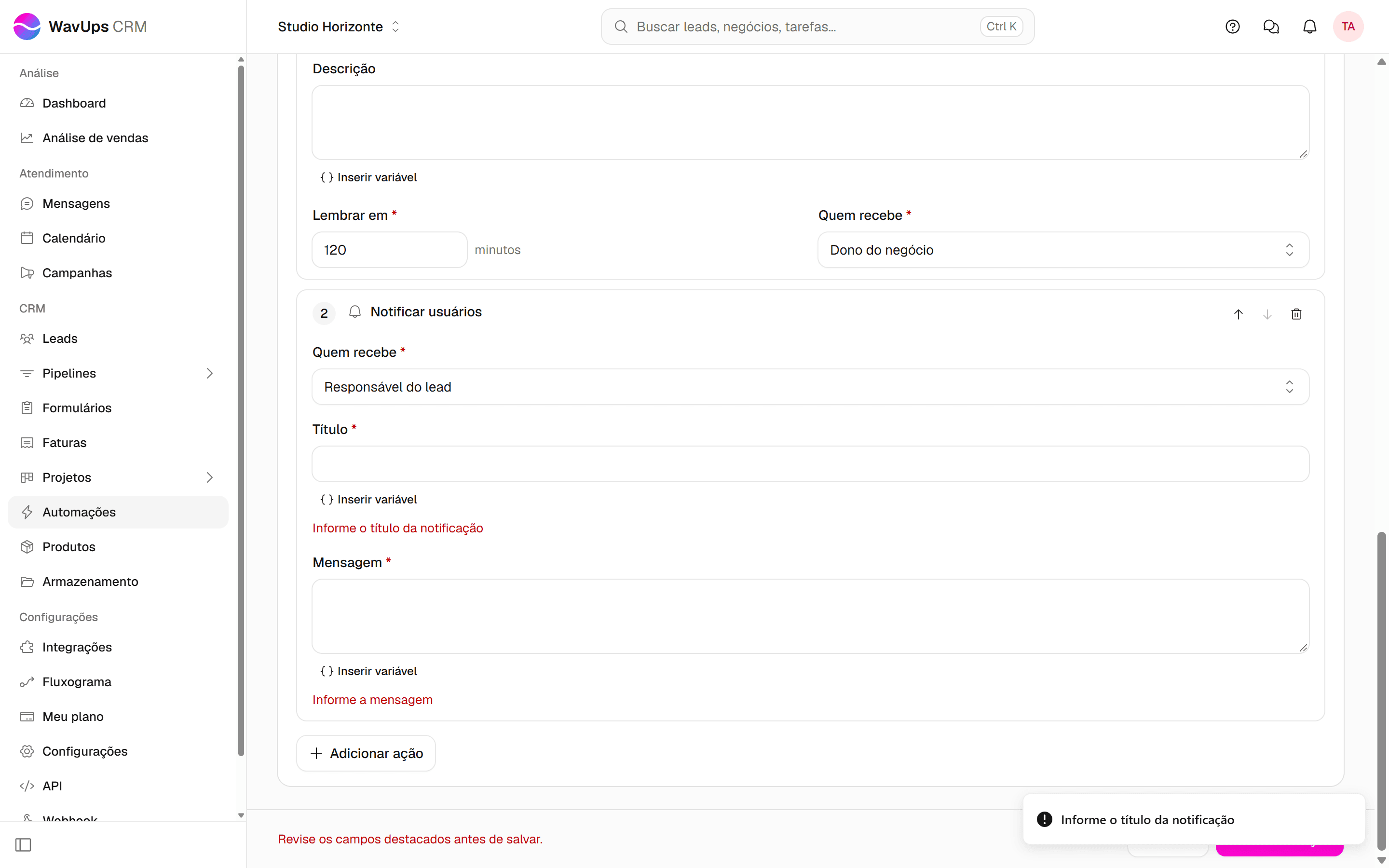Click the Armazenamento folder icon

(x=27, y=582)
